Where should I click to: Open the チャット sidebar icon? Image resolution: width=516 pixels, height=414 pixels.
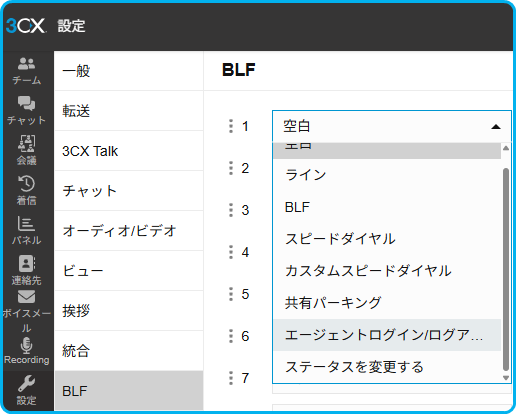coord(26,111)
